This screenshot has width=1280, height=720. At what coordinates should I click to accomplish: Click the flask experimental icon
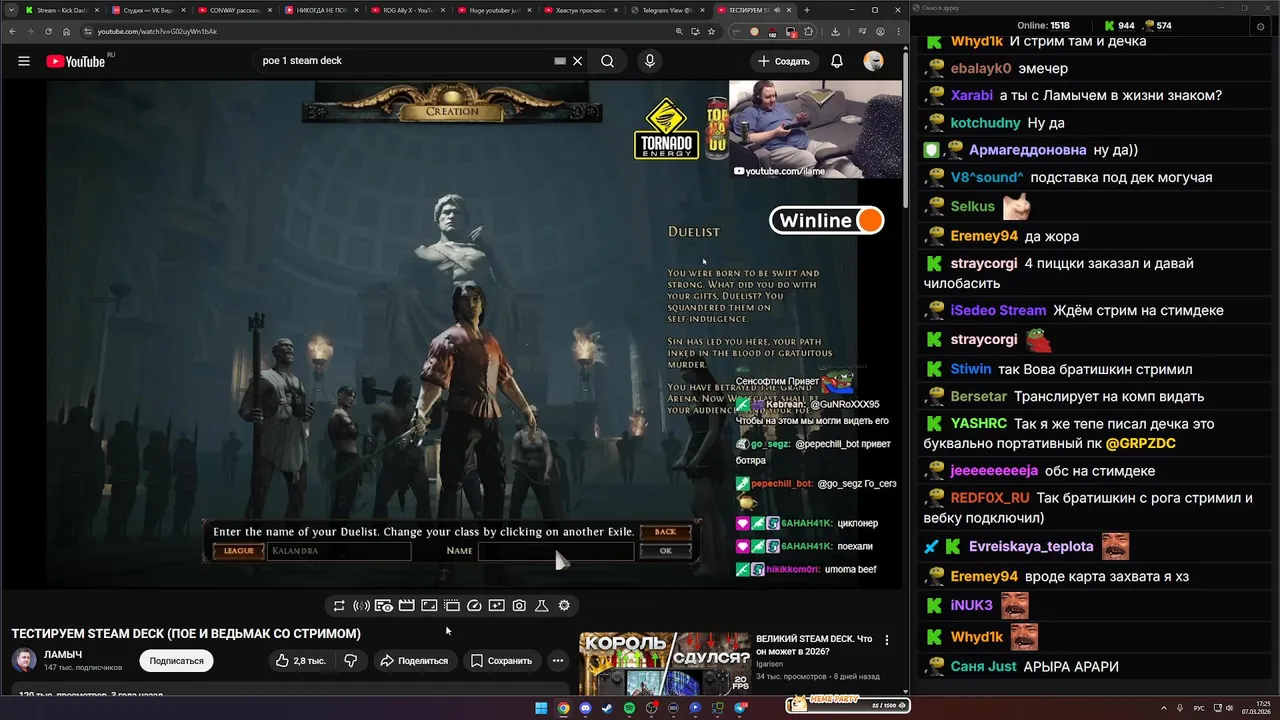click(x=542, y=605)
